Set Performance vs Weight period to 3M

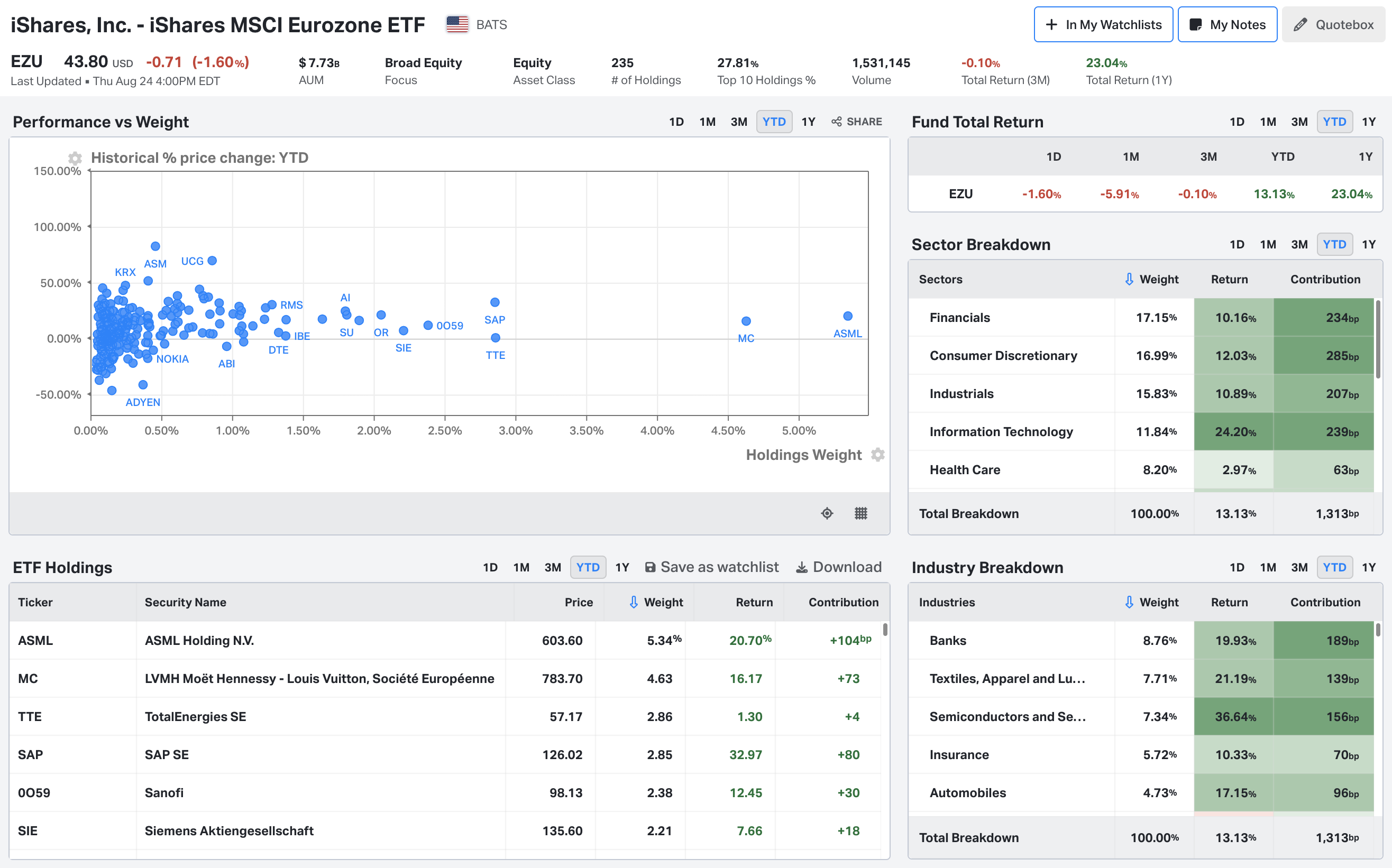(739, 122)
